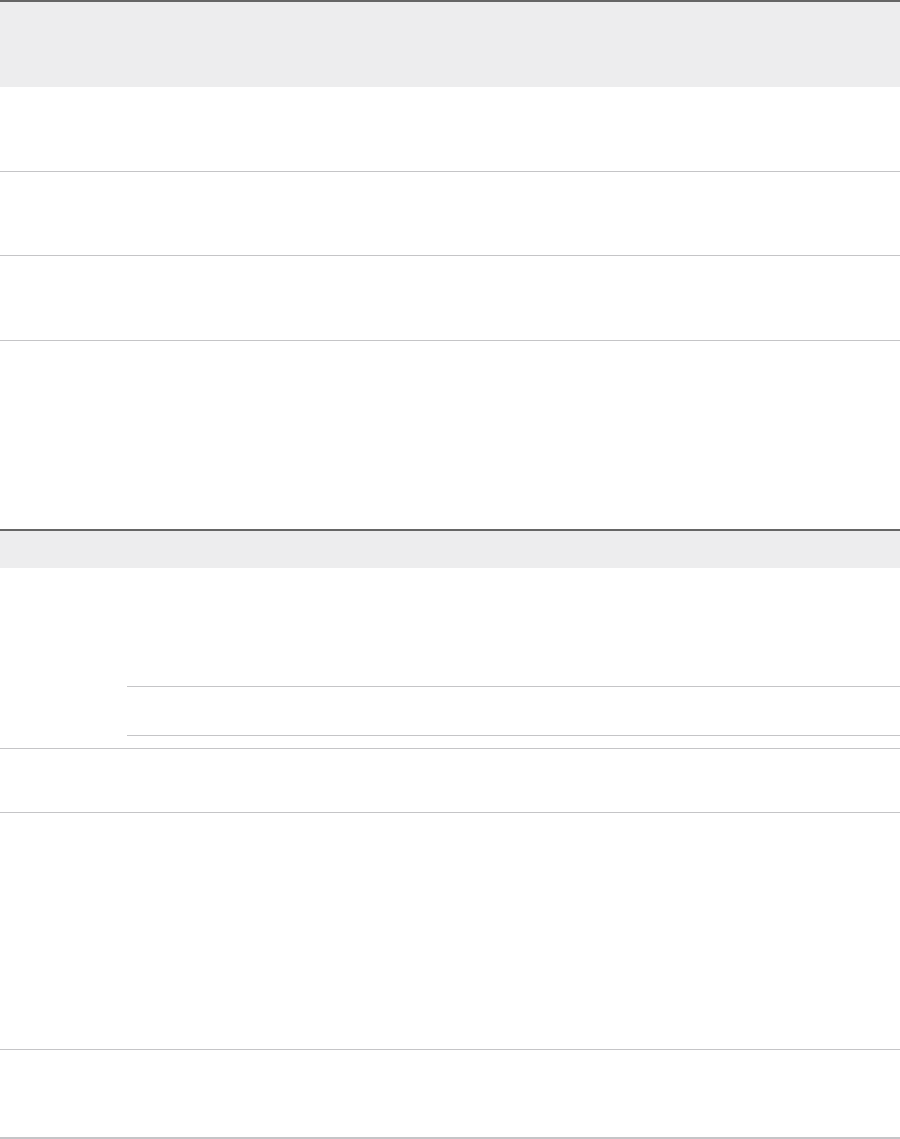Select the narrow indented sub-row in lower table

[512, 711]
